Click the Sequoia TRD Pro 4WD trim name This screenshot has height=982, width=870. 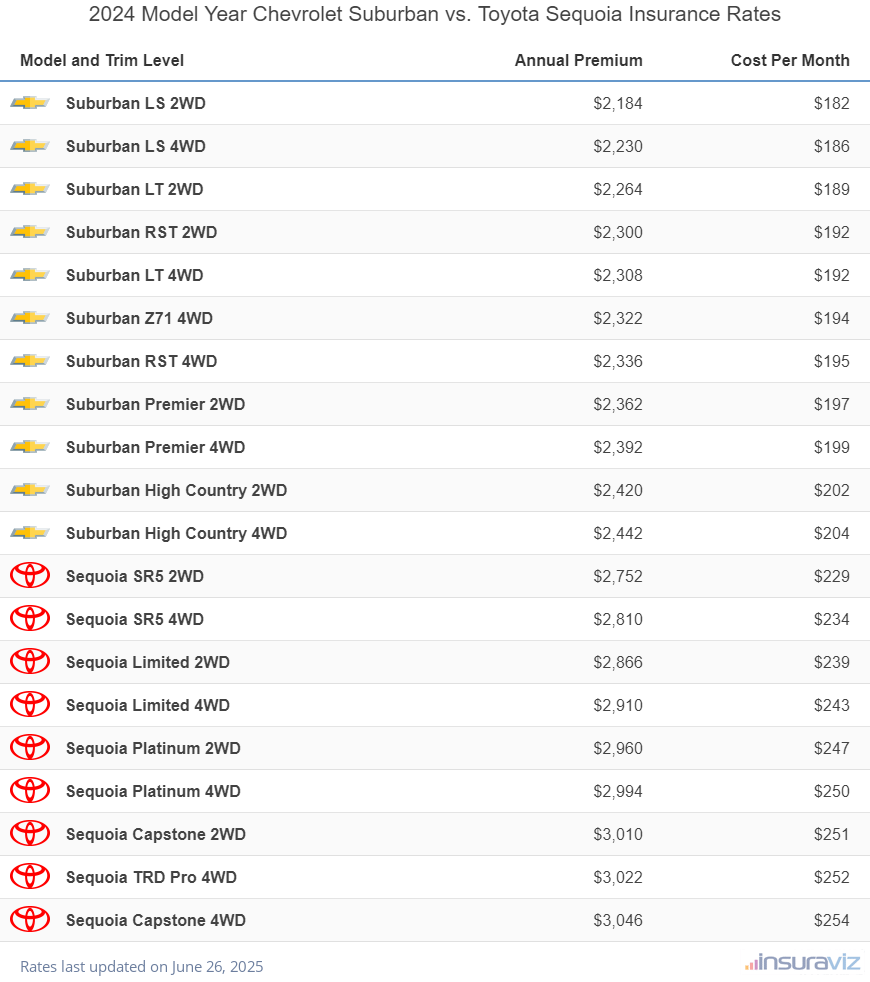click(152, 877)
